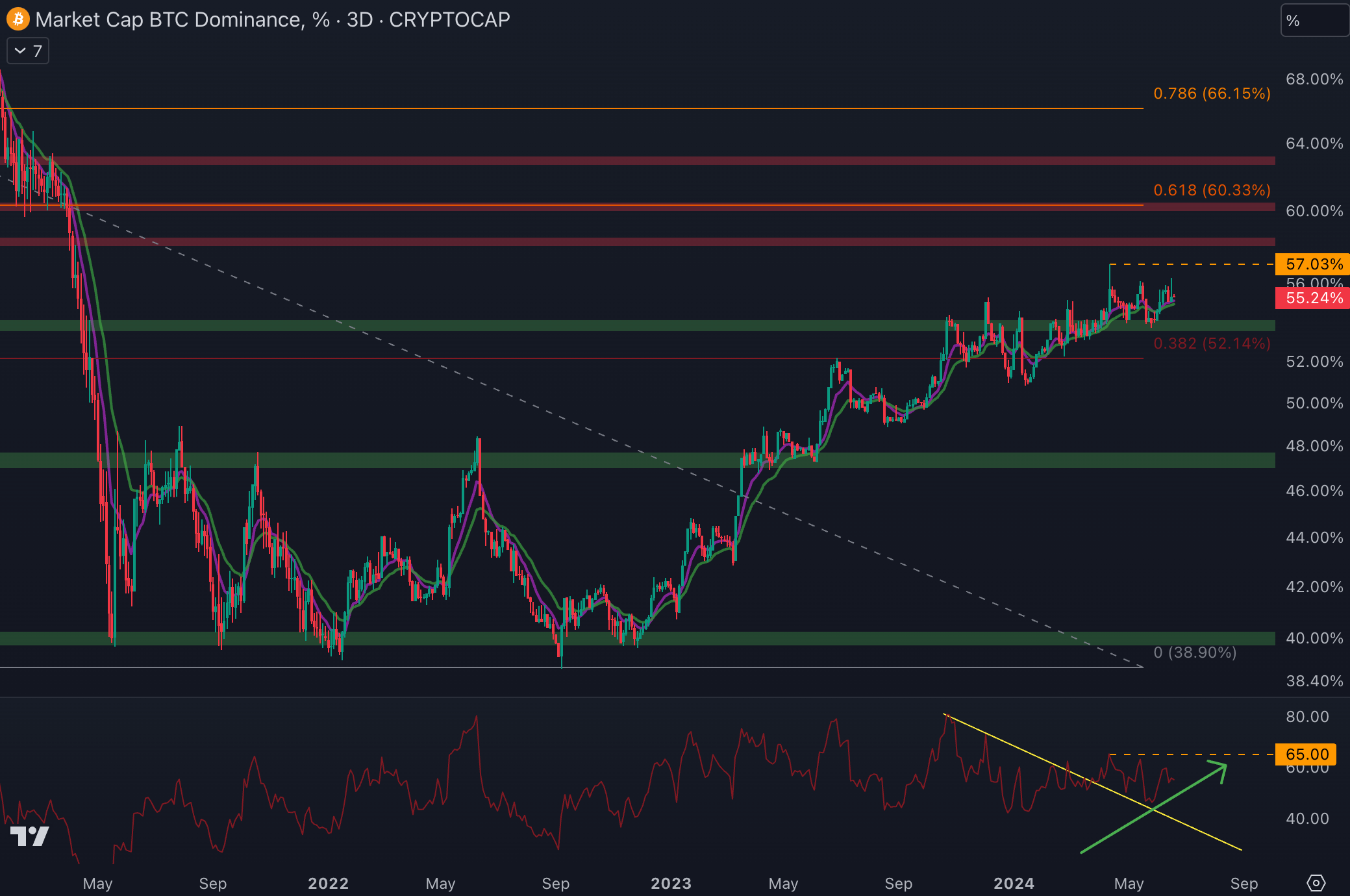Click the 2023 label on time axis
1350x896 pixels.
(x=671, y=884)
